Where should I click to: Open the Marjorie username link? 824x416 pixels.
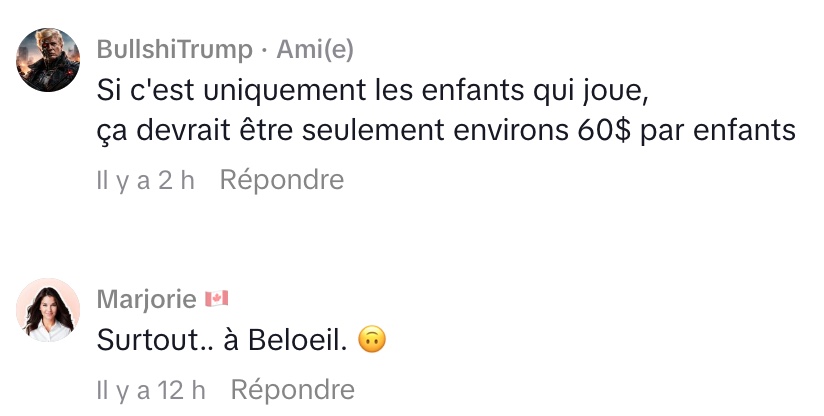click(x=145, y=299)
